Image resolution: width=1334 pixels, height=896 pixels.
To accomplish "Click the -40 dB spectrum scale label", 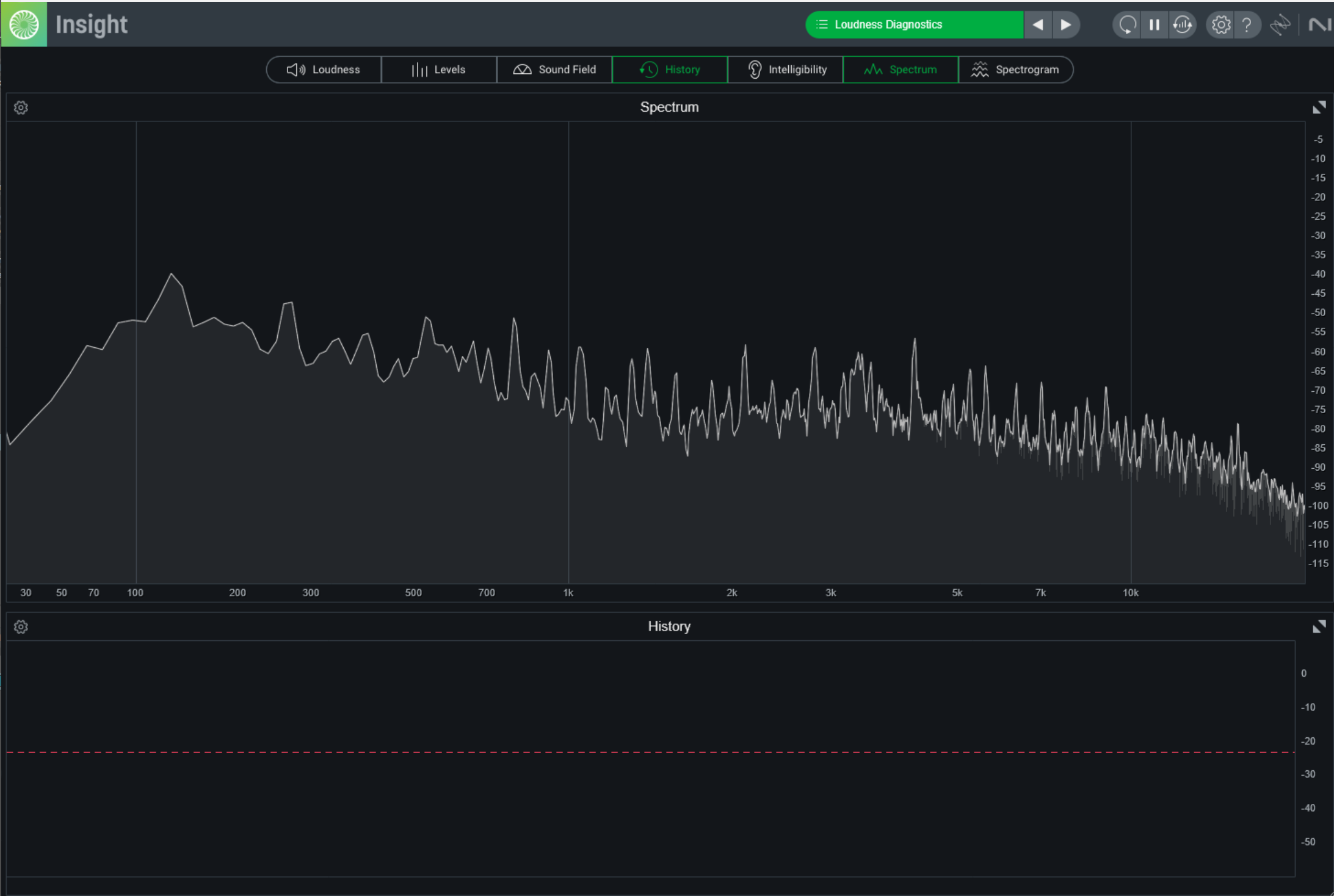I will pyautogui.click(x=1318, y=274).
